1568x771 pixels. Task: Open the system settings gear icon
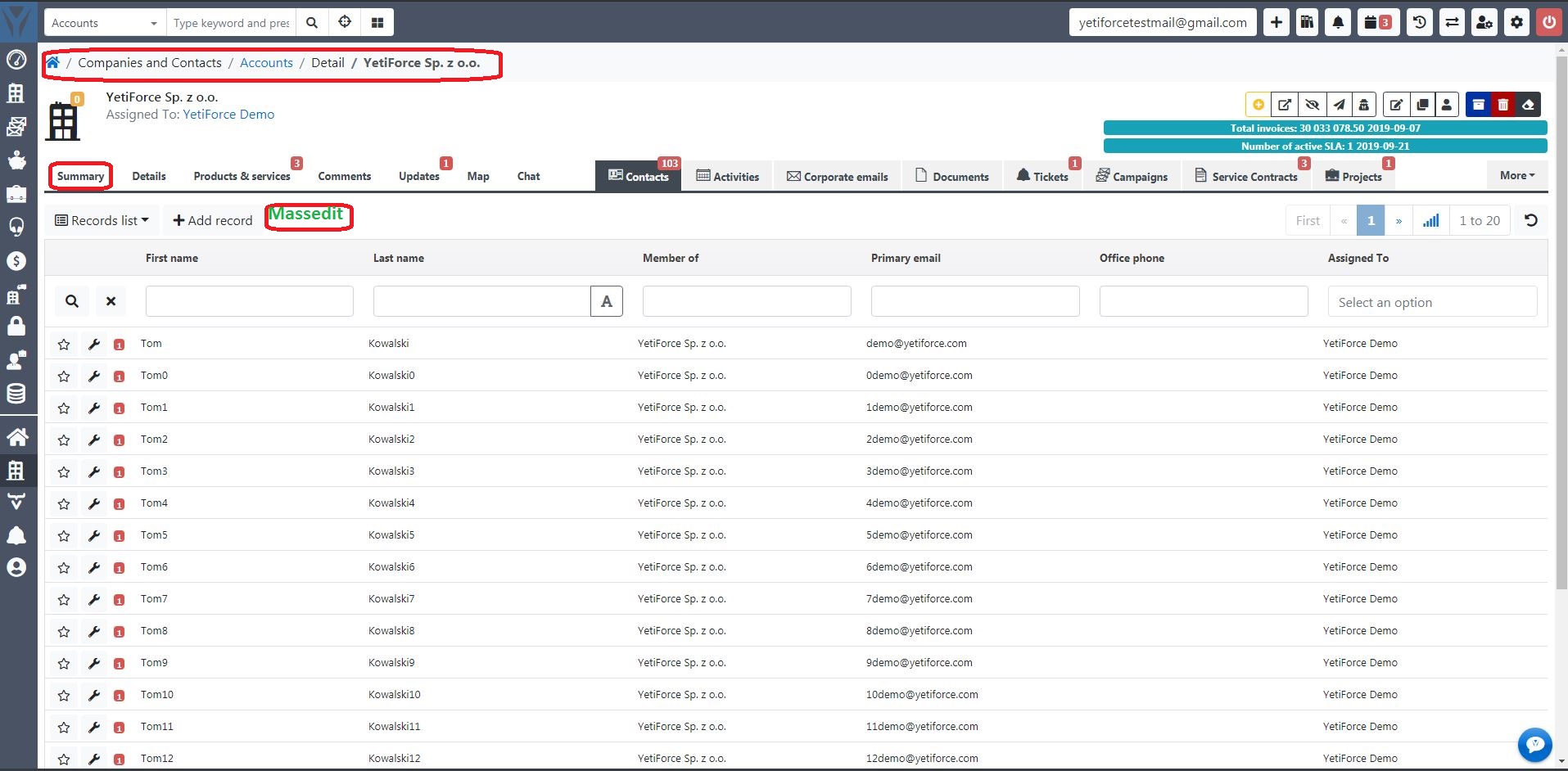[x=1516, y=22]
